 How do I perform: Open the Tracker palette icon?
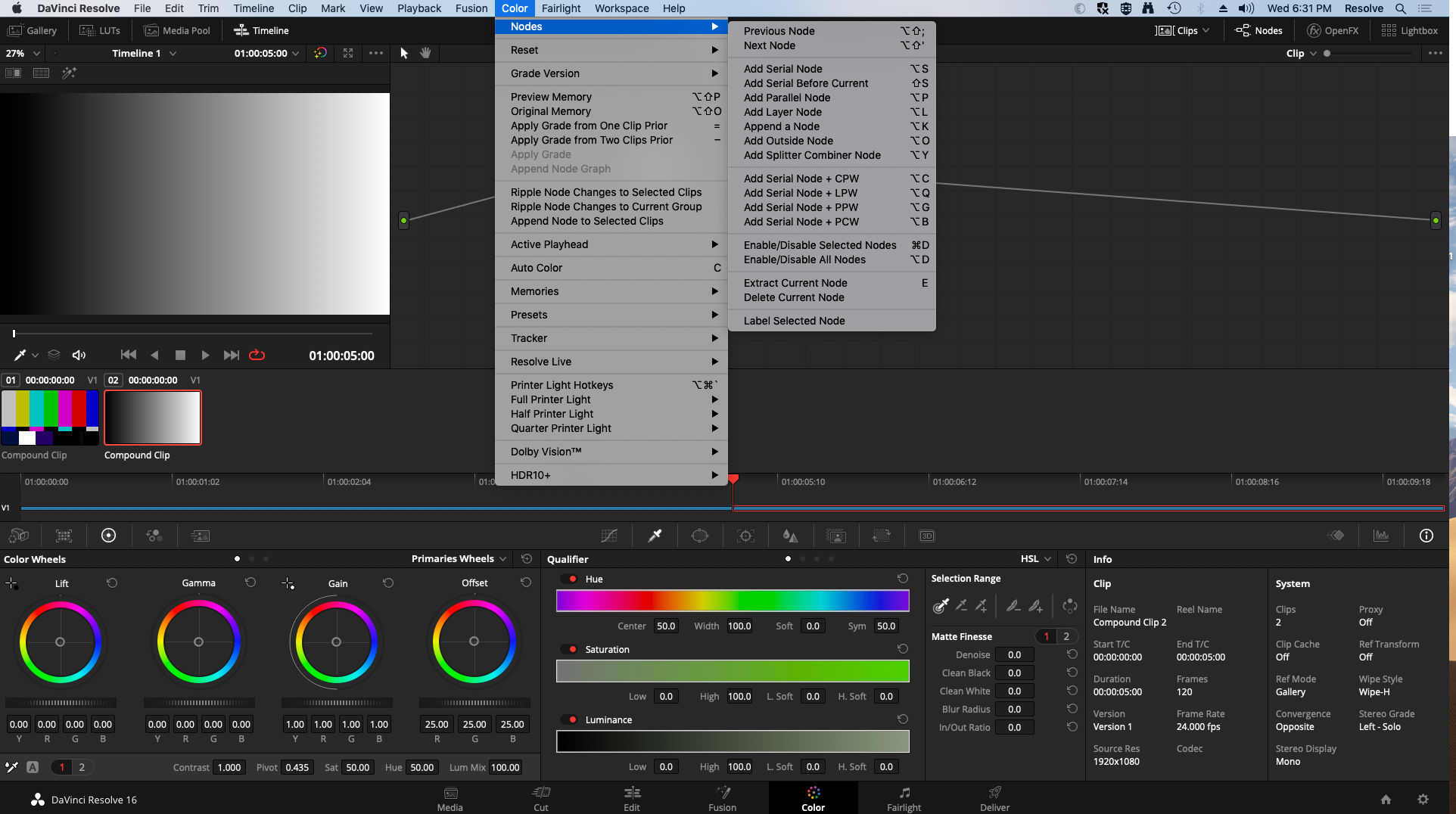pos(745,536)
